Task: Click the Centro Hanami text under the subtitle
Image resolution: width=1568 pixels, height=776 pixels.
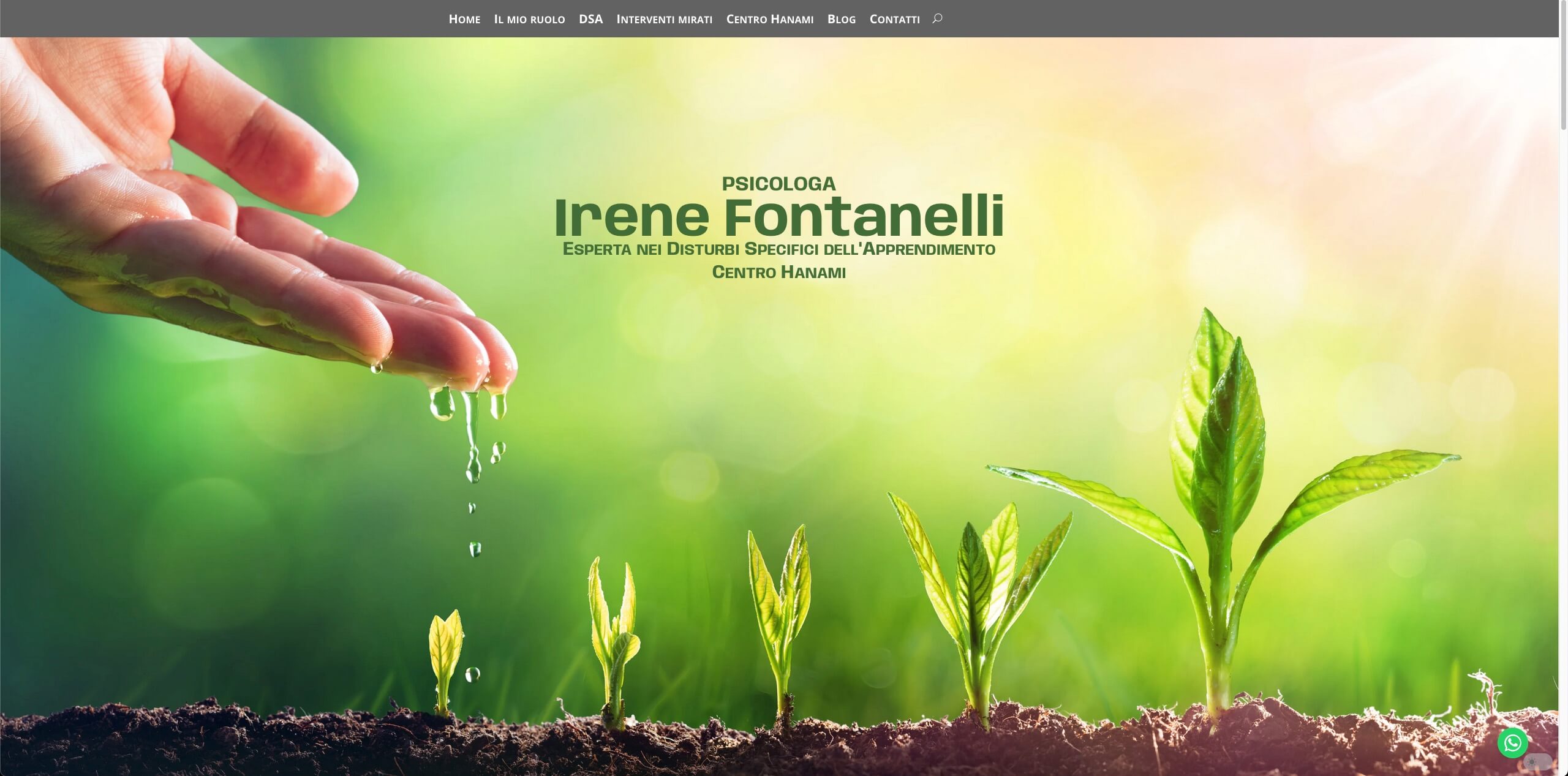Action: tap(778, 272)
